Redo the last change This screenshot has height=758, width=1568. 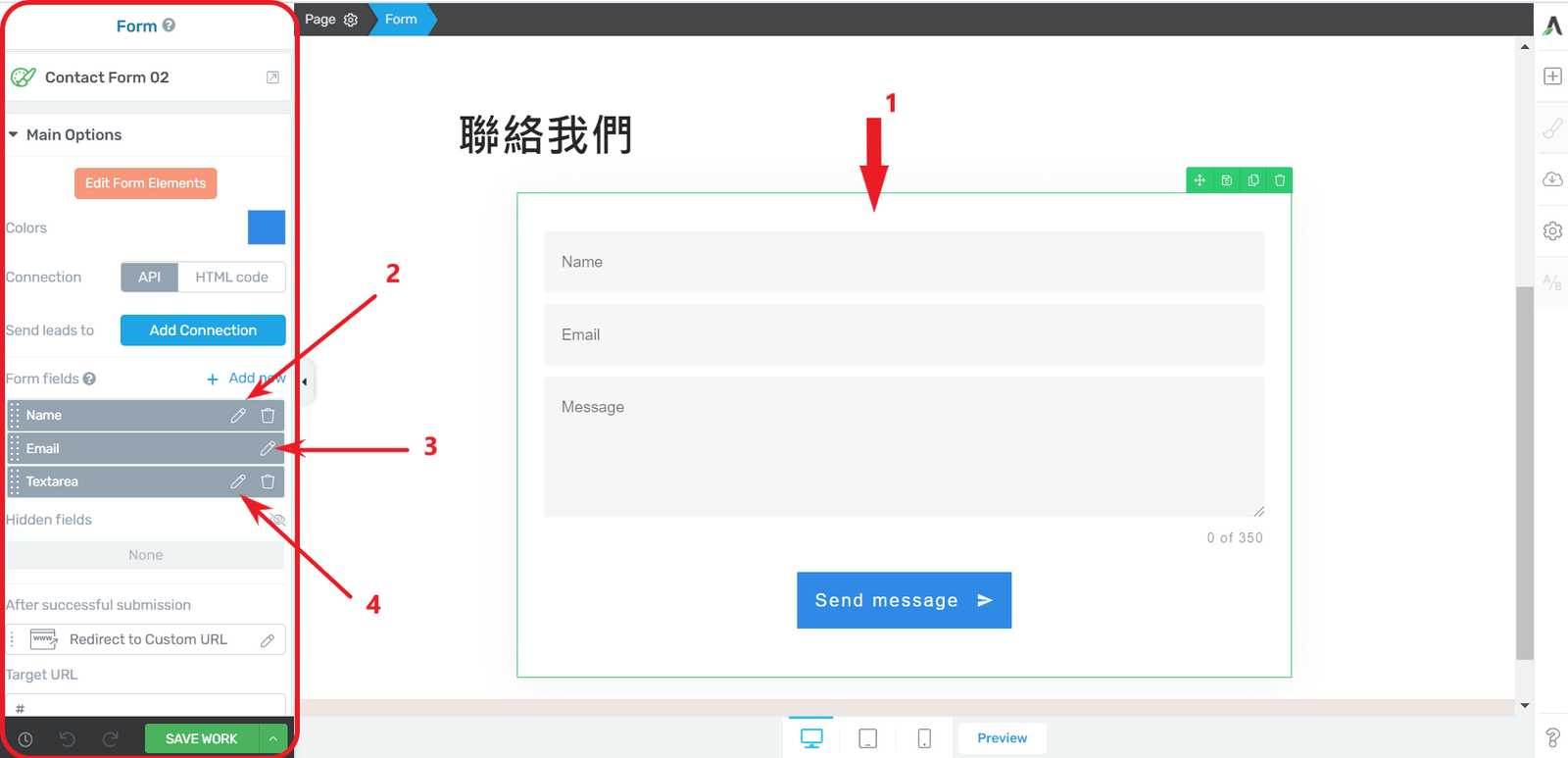(x=111, y=739)
